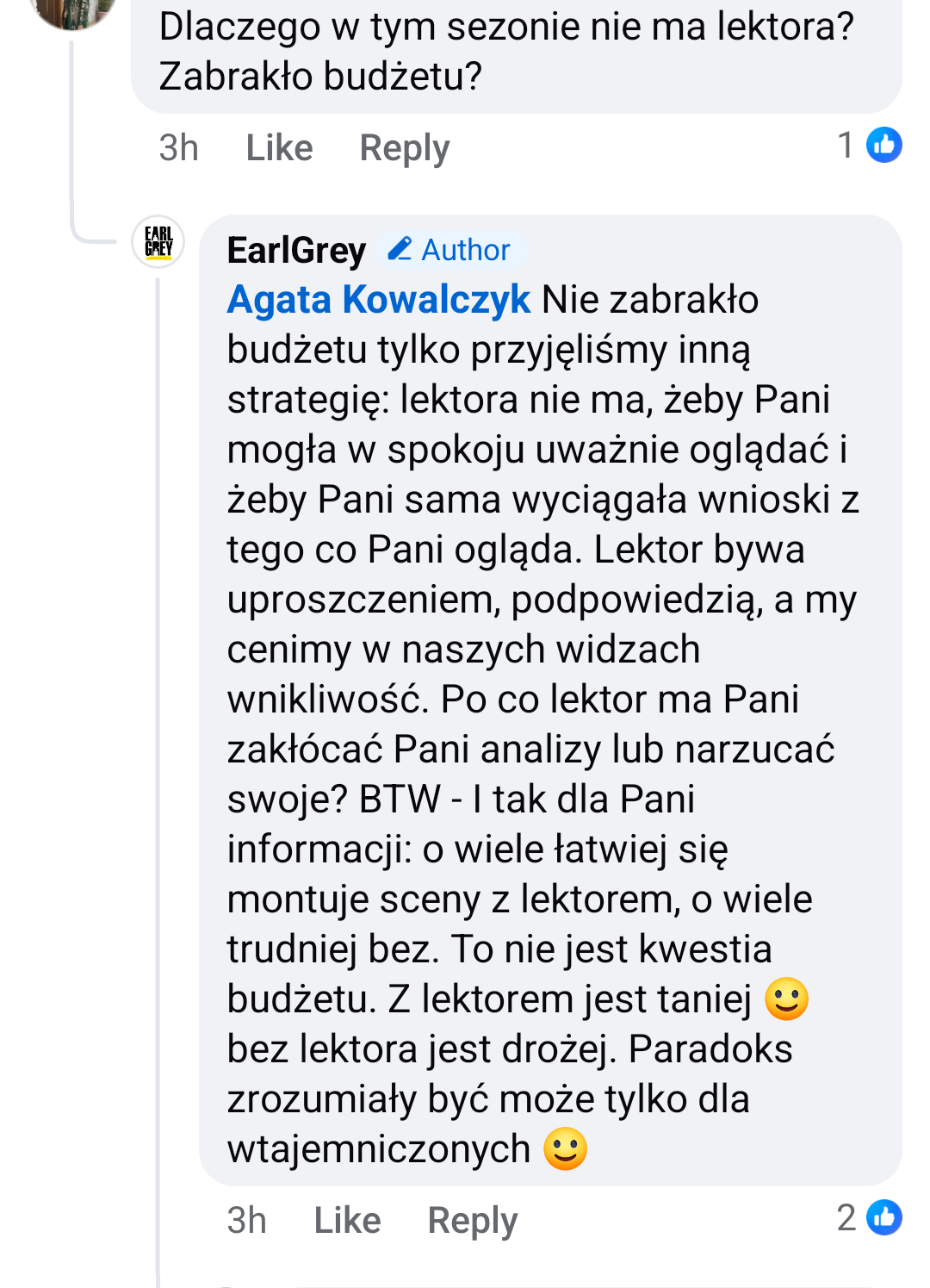
Task: Like the comment asking about the lektor
Action: [279, 147]
